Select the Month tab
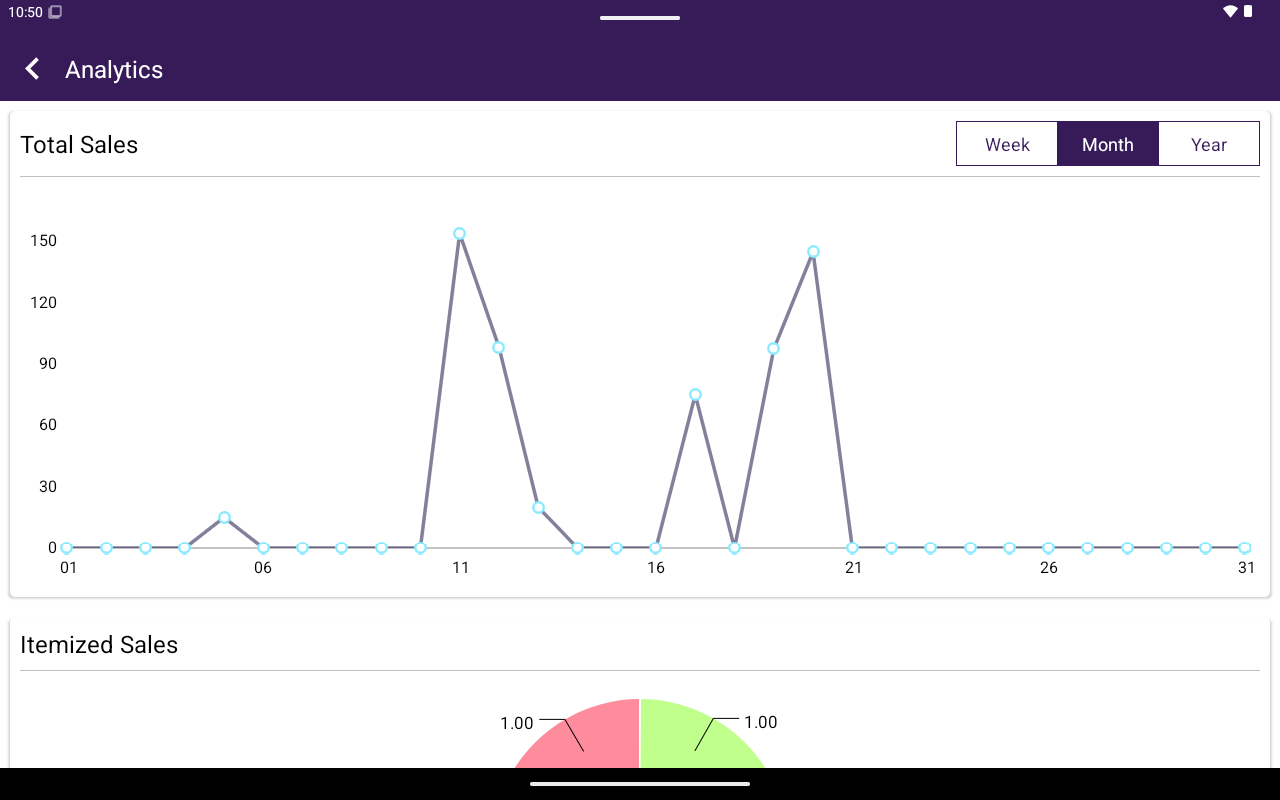 pos(1108,144)
